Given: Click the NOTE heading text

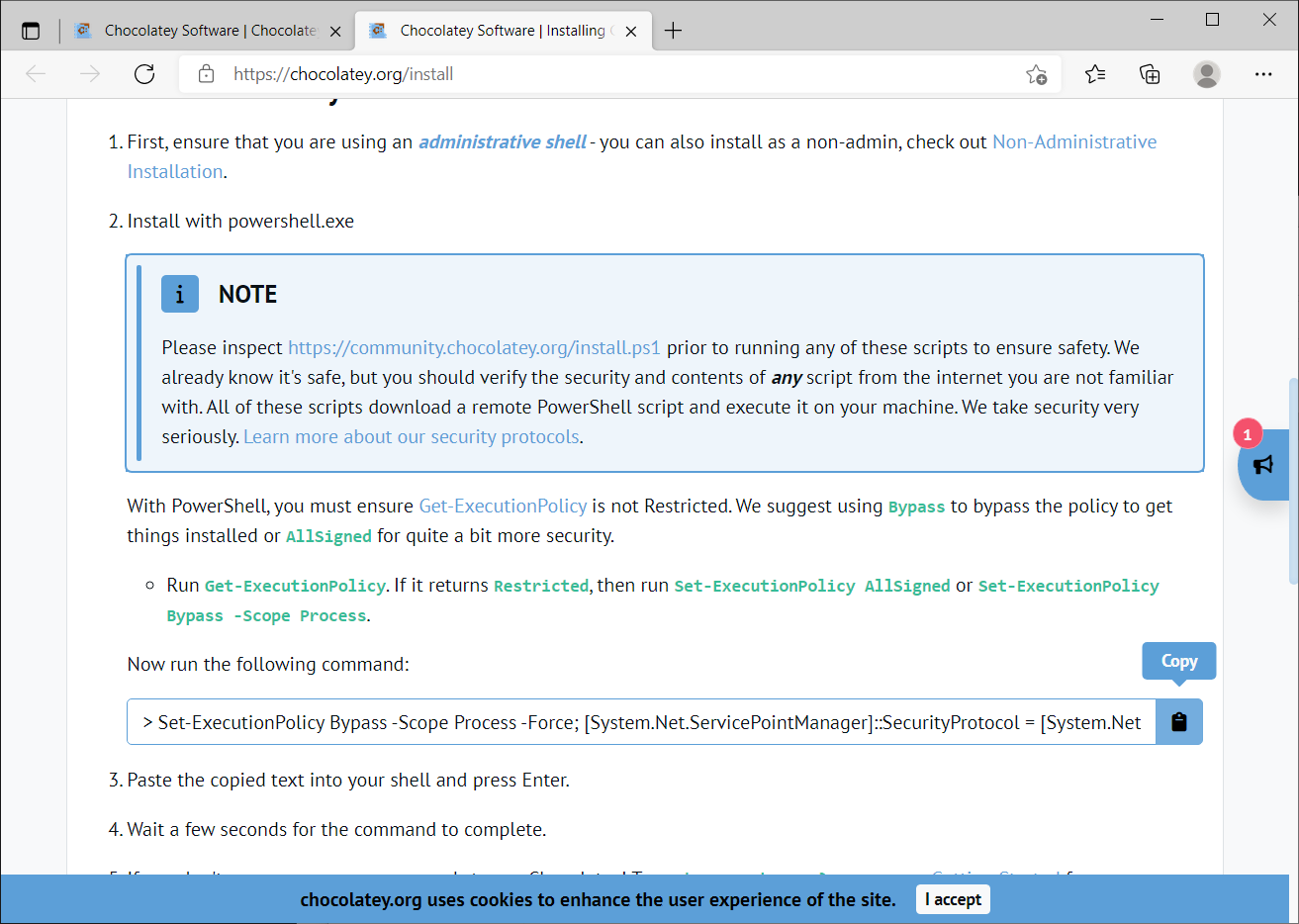Looking at the screenshot, I should tap(247, 294).
